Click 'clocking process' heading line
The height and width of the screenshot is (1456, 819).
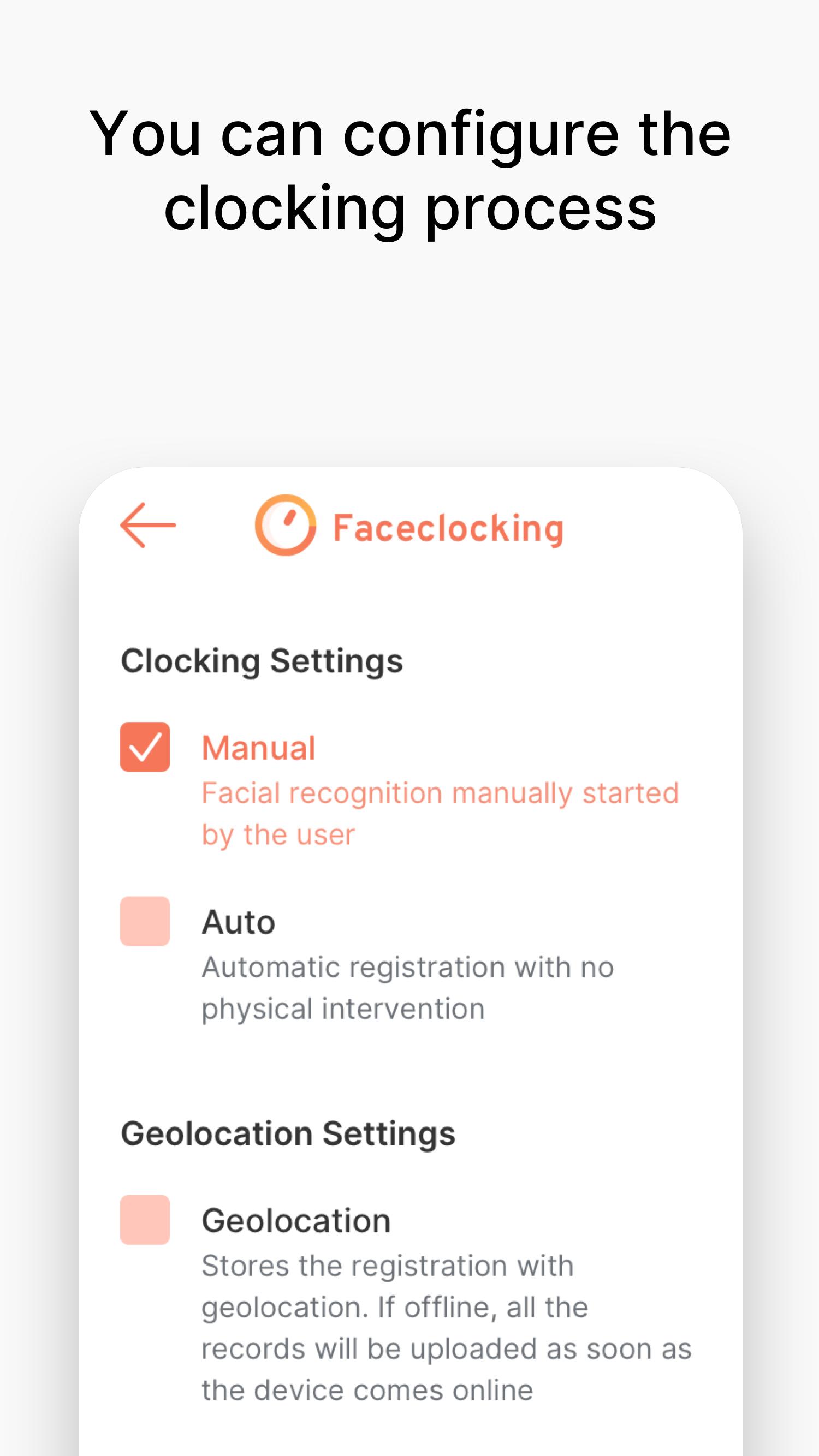pos(410,208)
